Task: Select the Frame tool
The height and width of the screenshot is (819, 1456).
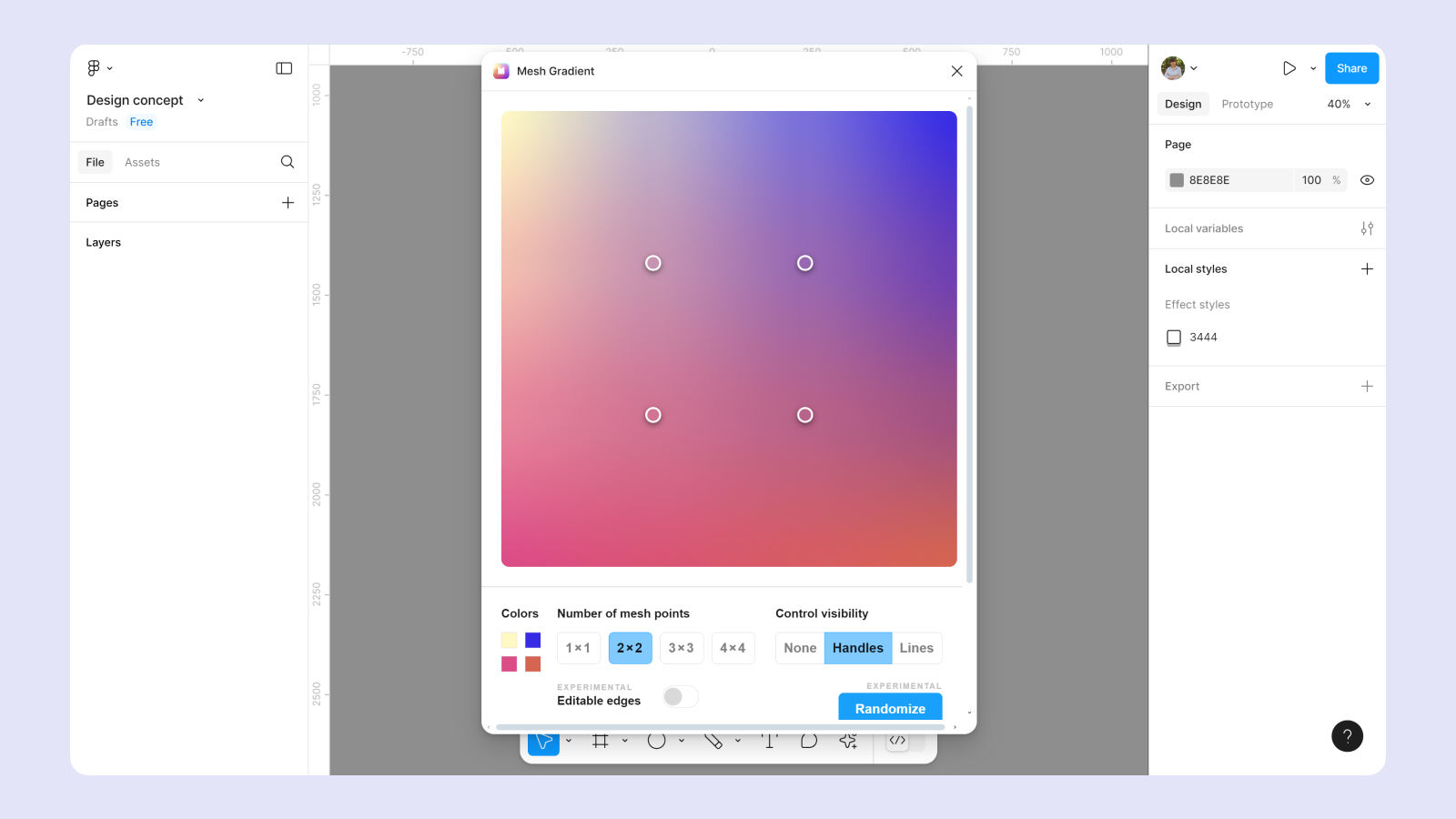Action: click(601, 742)
